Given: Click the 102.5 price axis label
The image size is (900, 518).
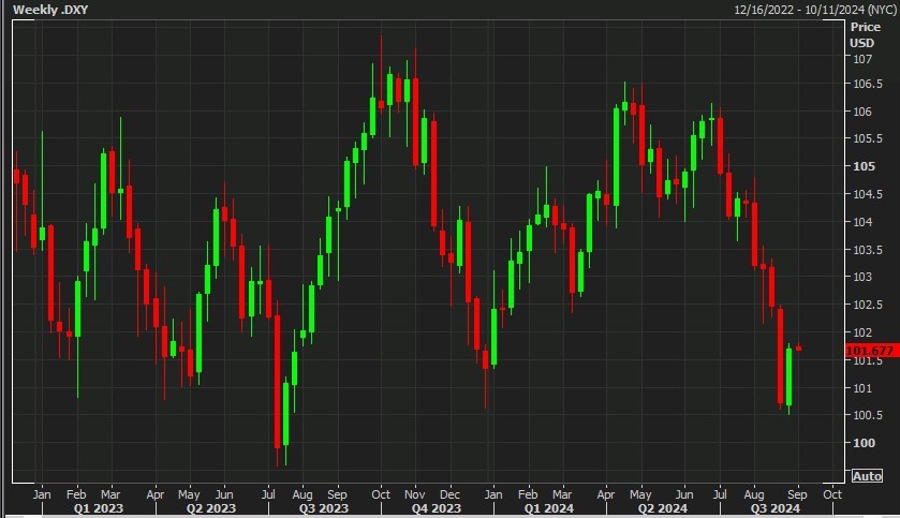Looking at the screenshot, I should pos(867,304).
